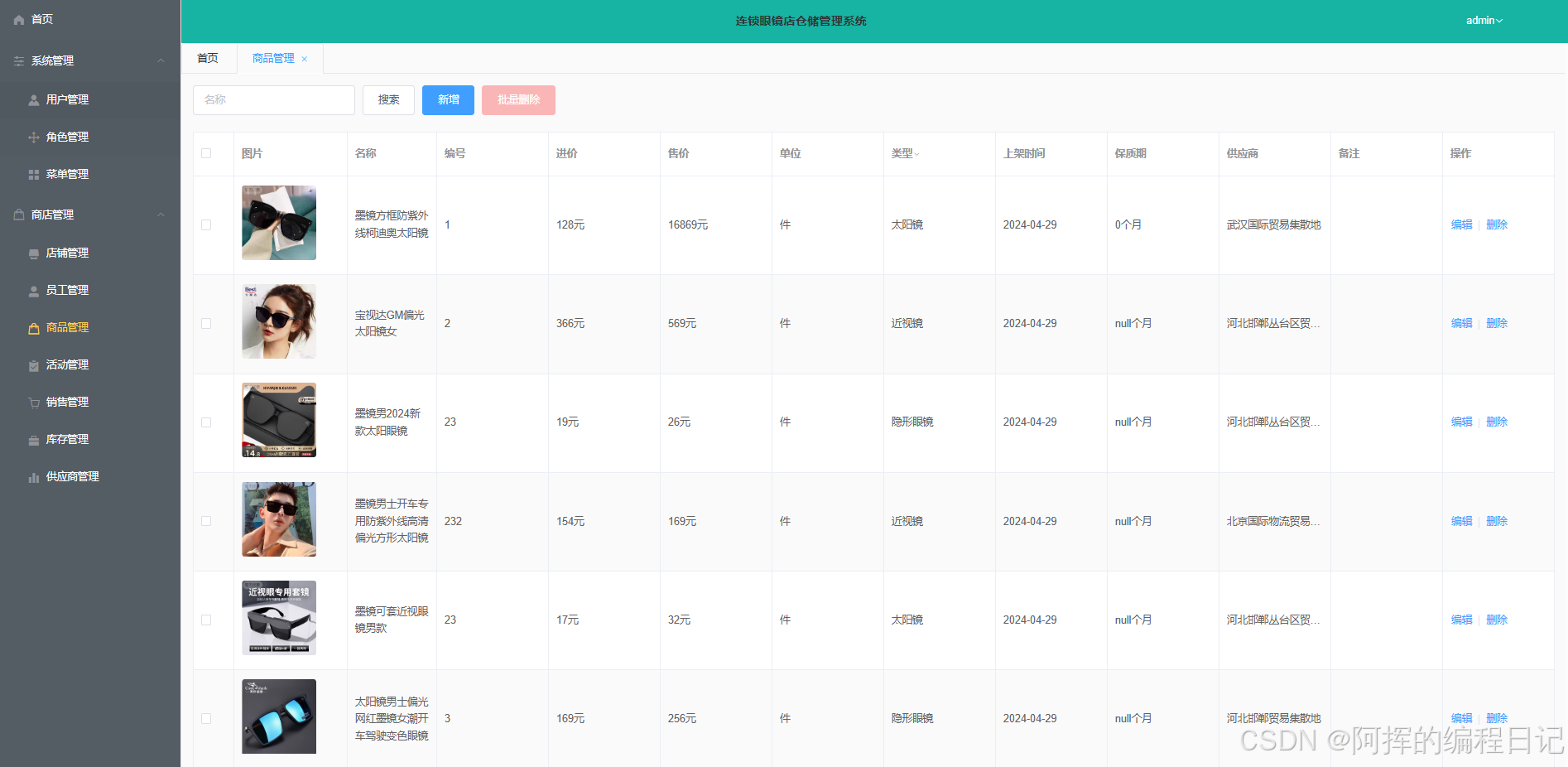
Task: Switch to the 首页 tab
Action: [208, 58]
